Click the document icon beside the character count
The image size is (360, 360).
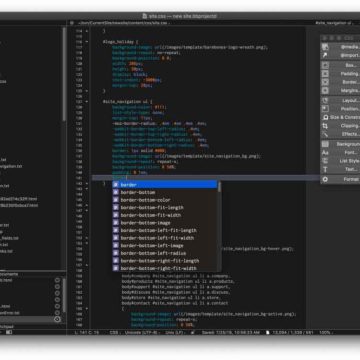click(268, 332)
